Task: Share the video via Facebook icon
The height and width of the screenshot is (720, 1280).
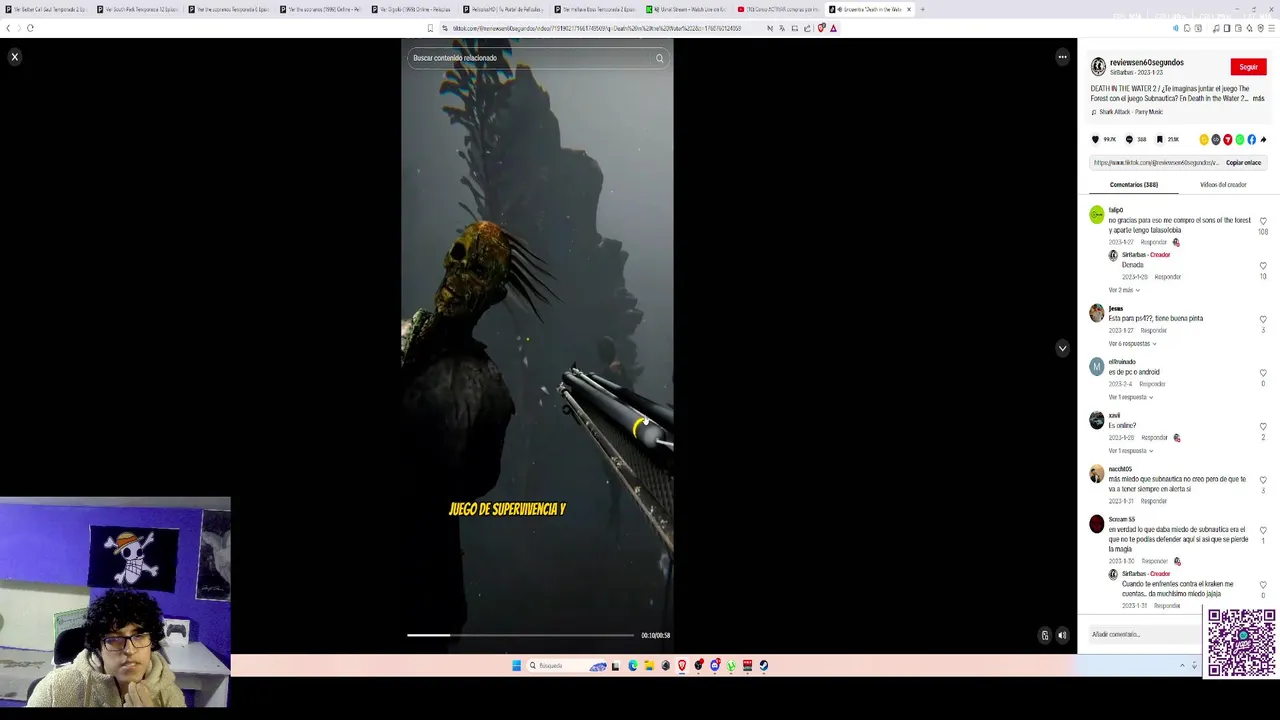Action: (1251, 140)
